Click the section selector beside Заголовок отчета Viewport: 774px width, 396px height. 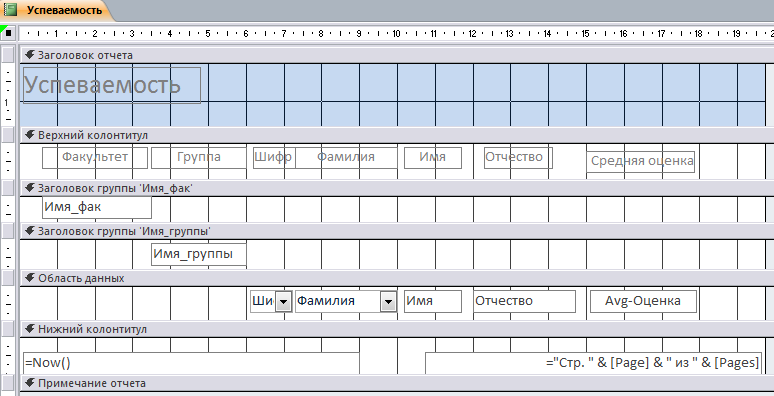8,55
